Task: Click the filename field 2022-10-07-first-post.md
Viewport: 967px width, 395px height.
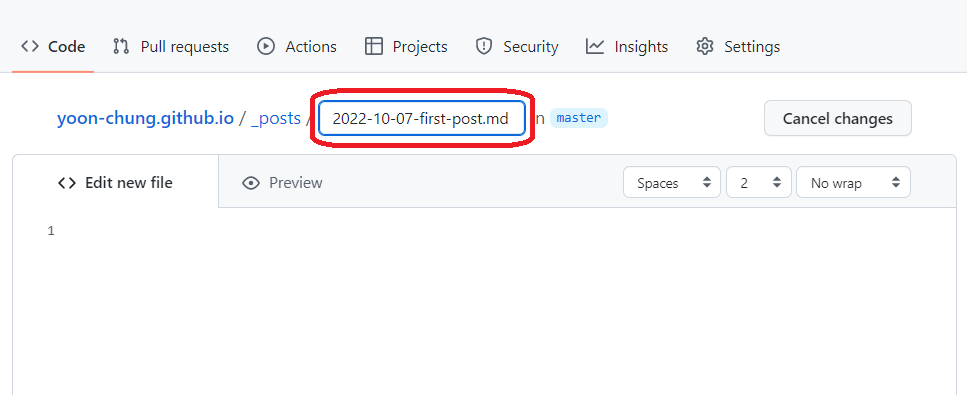Action: (422, 118)
